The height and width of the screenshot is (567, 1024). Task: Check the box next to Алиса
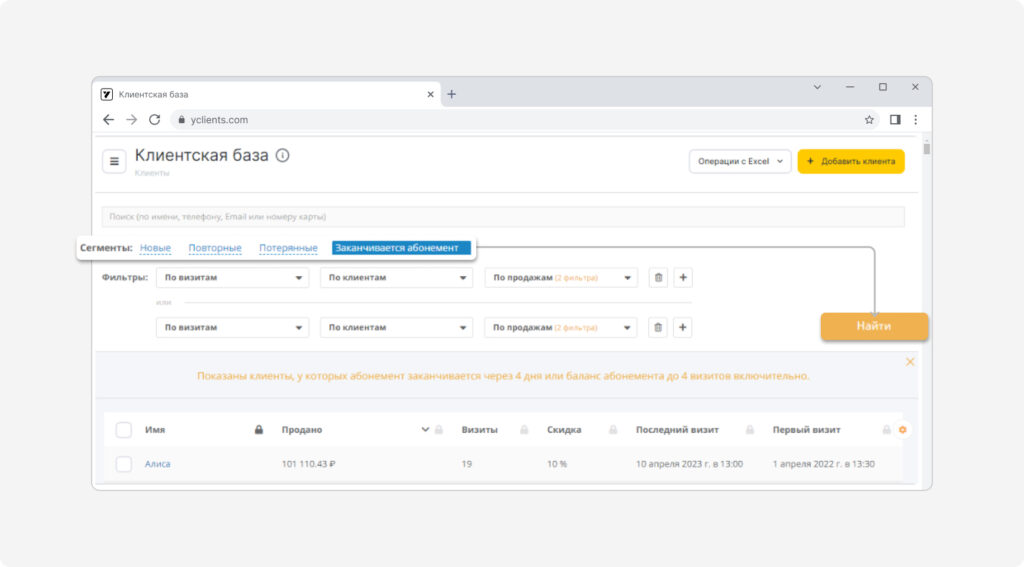[x=123, y=464]
